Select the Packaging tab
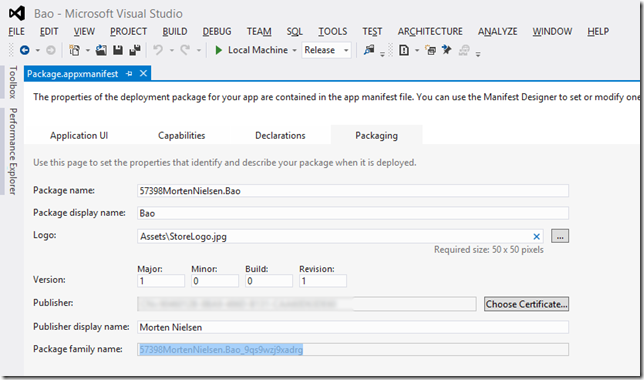Image resolution: width=644 pixels, height=380 pixels. tap(376, 135)
